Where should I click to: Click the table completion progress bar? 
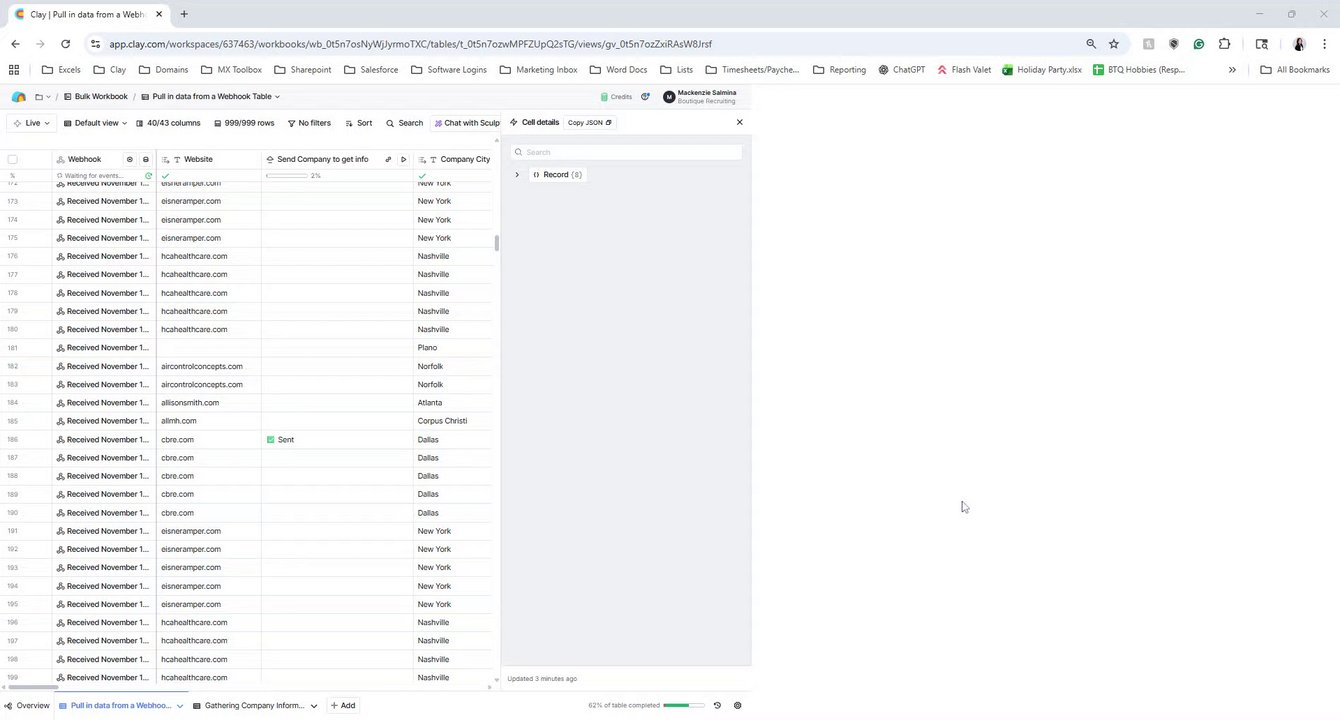tap(683, 706)
